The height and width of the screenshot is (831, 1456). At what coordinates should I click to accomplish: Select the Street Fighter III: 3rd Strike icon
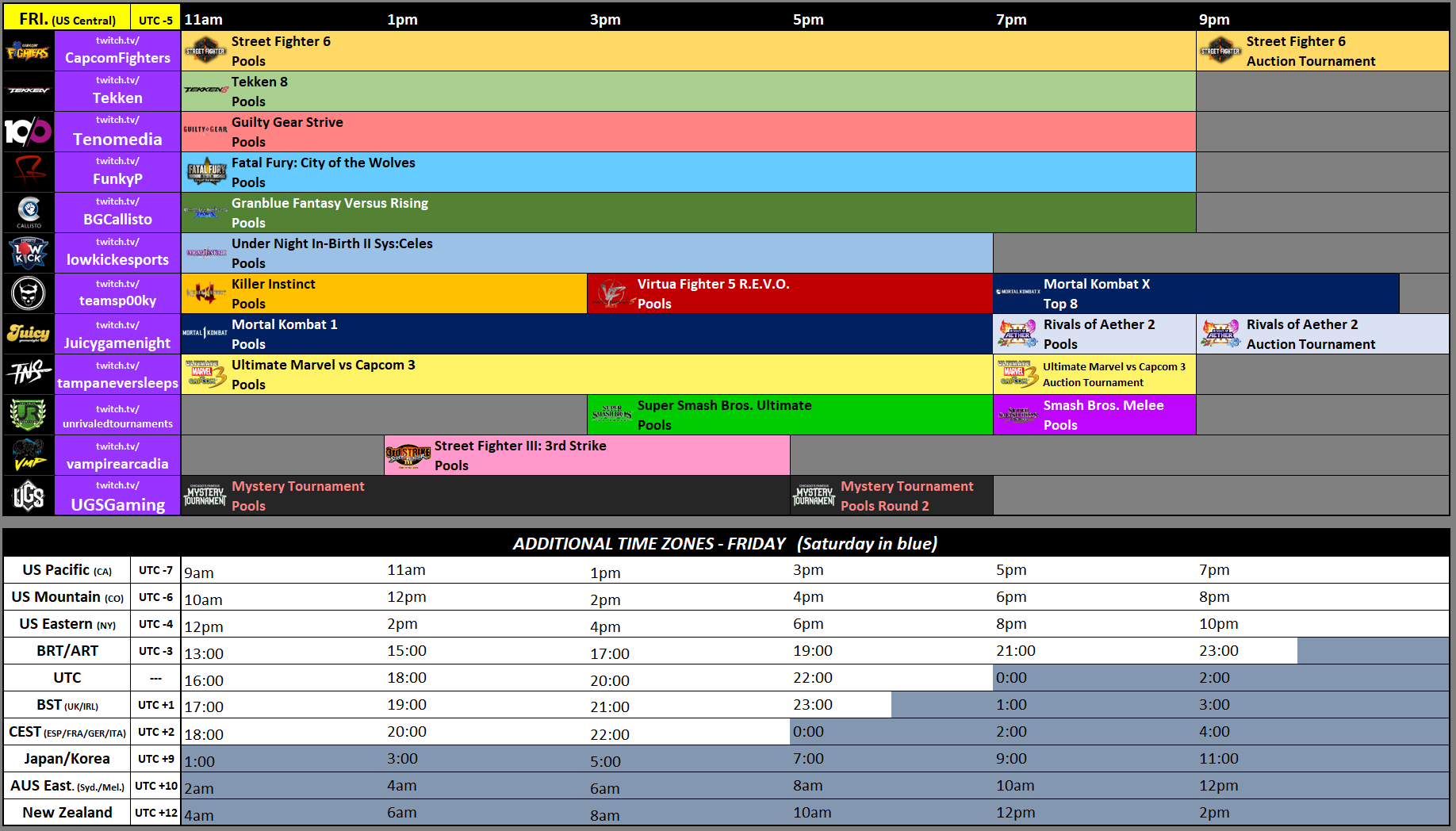407,455
